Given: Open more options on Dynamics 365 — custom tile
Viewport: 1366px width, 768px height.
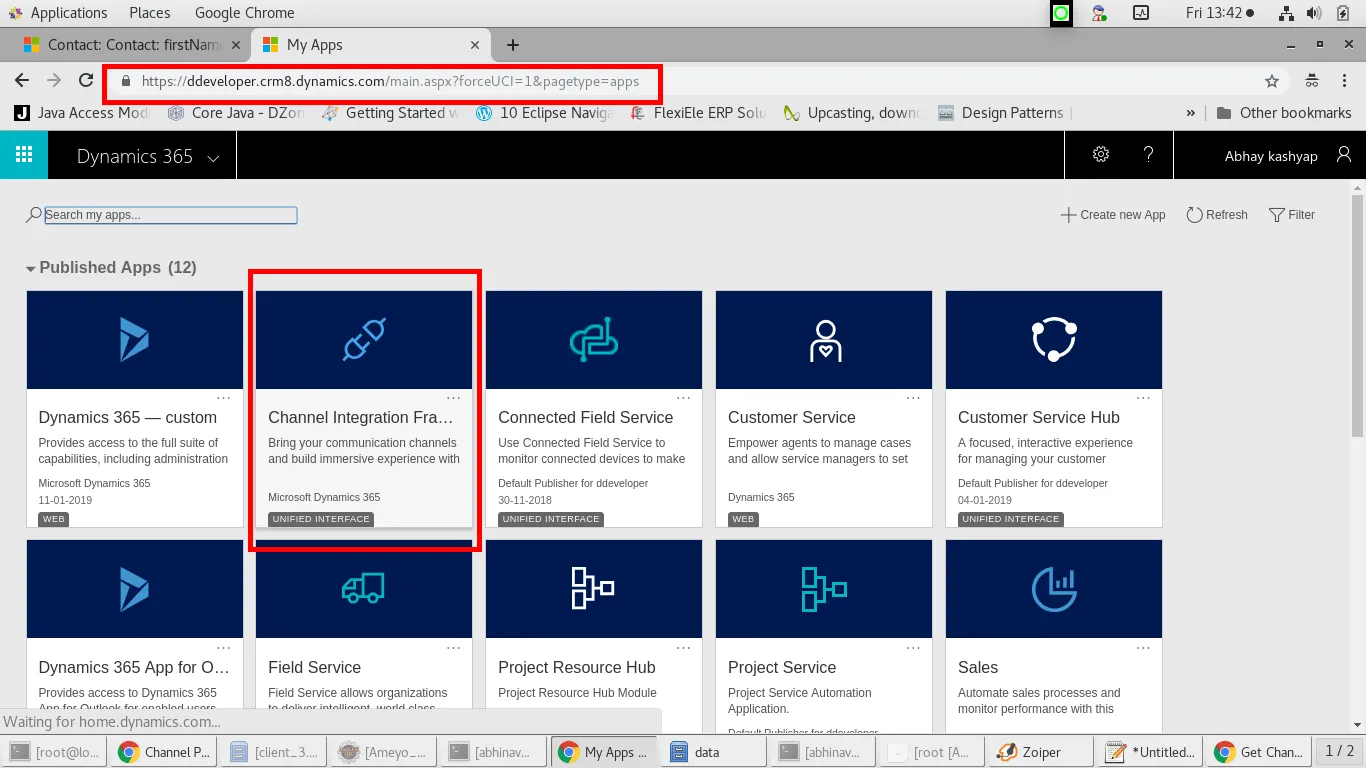Looking at the screenshot, I should [x=224, y=398].
